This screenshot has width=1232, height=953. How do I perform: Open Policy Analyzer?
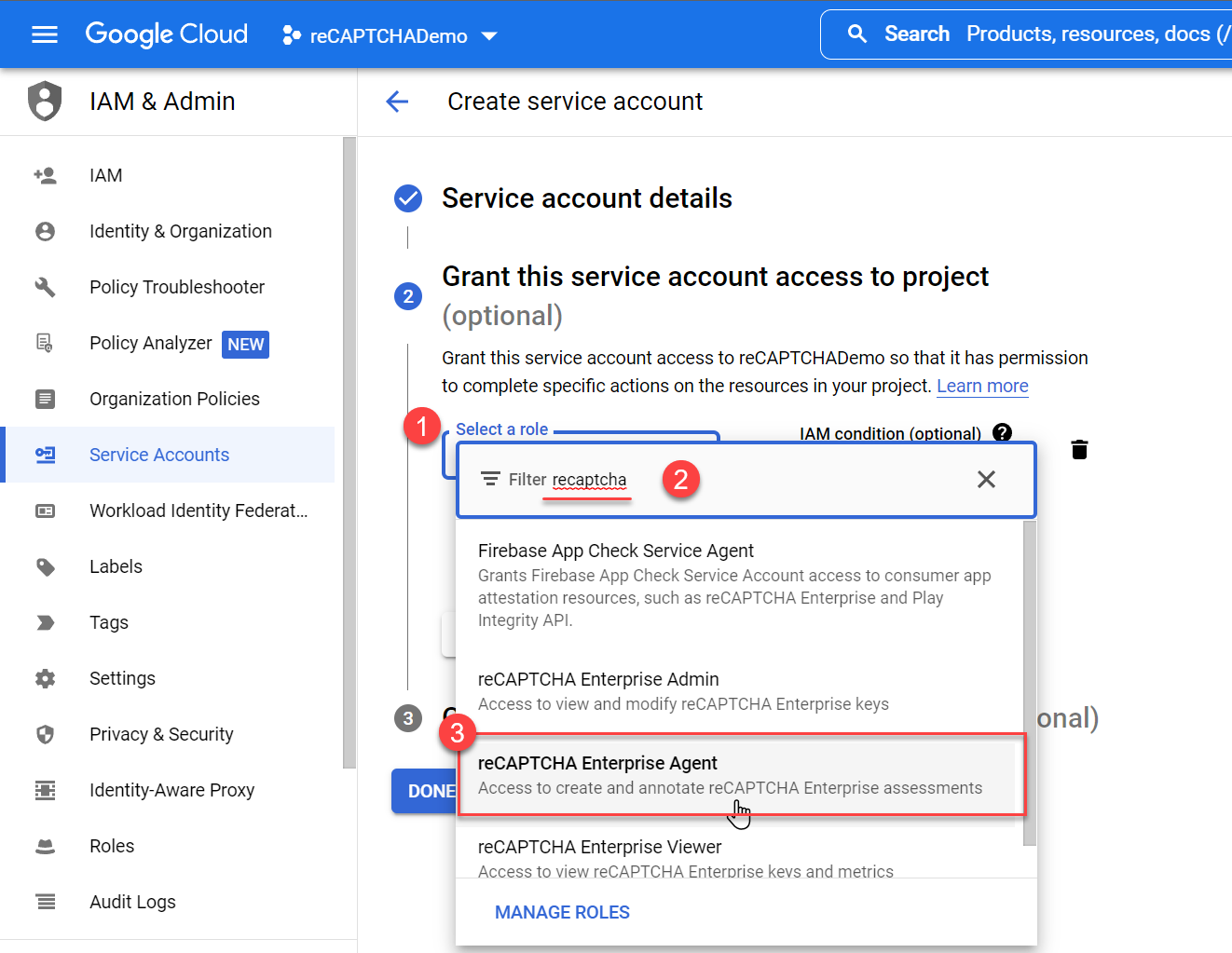click(x=151, y=343)
